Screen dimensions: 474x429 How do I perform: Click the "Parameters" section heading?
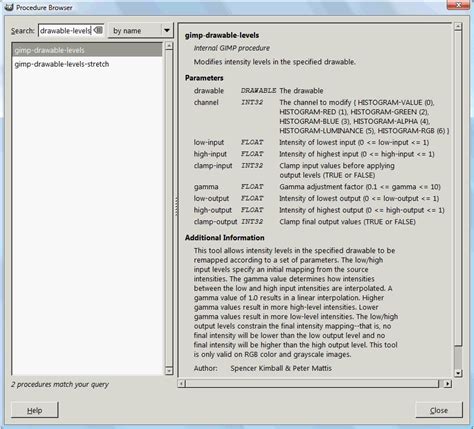204,78
